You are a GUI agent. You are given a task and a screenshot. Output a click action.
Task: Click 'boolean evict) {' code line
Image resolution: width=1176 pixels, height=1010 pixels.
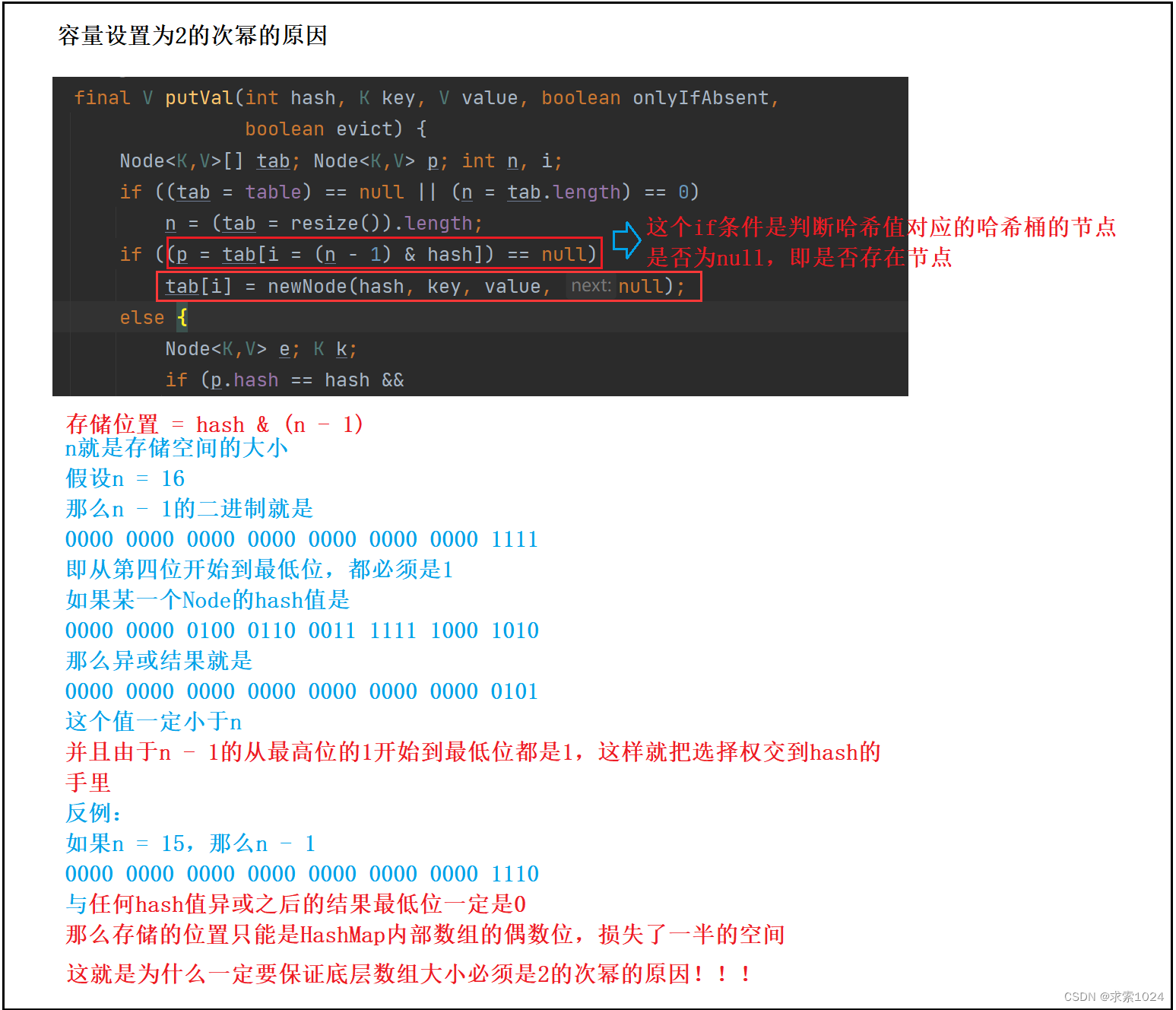tap(335, 129)
